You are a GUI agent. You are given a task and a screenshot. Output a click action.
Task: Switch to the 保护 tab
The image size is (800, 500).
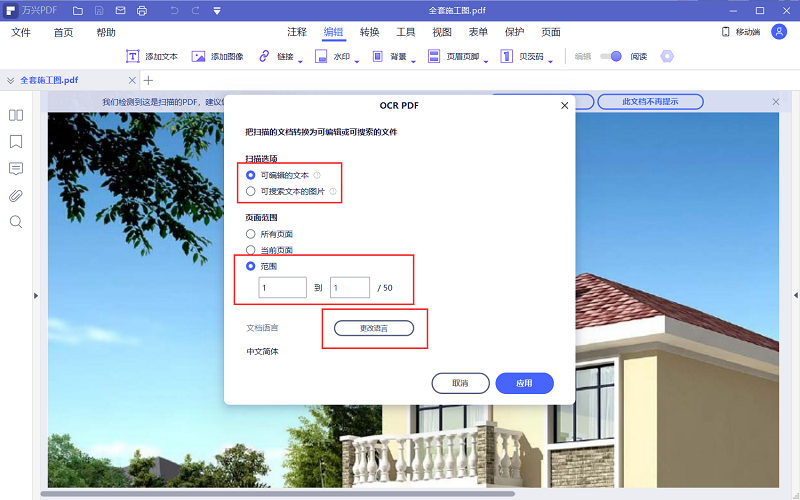click(514, 32)
